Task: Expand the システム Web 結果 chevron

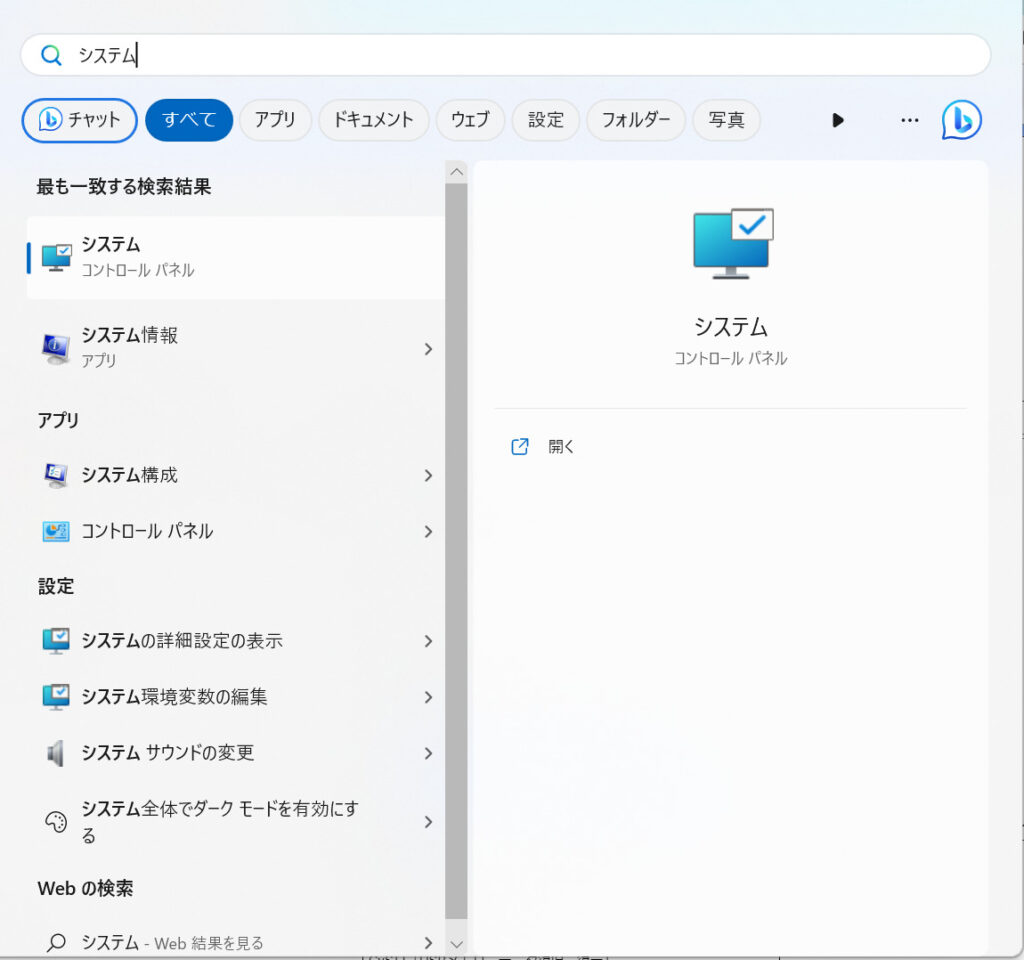Action: pyautogui.click(x=428, y=943)
